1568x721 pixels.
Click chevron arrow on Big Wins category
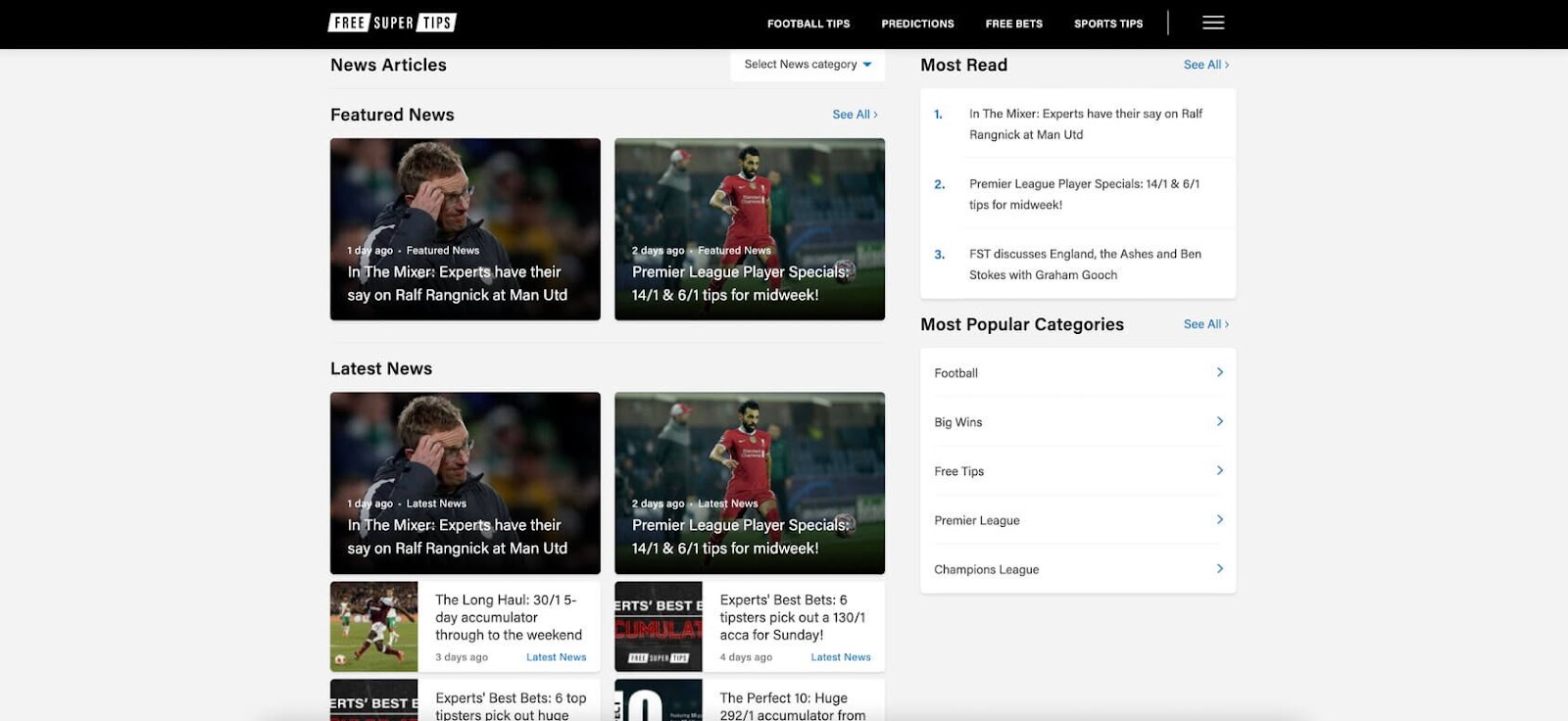pyautogui.click(x=1219, y=421)
